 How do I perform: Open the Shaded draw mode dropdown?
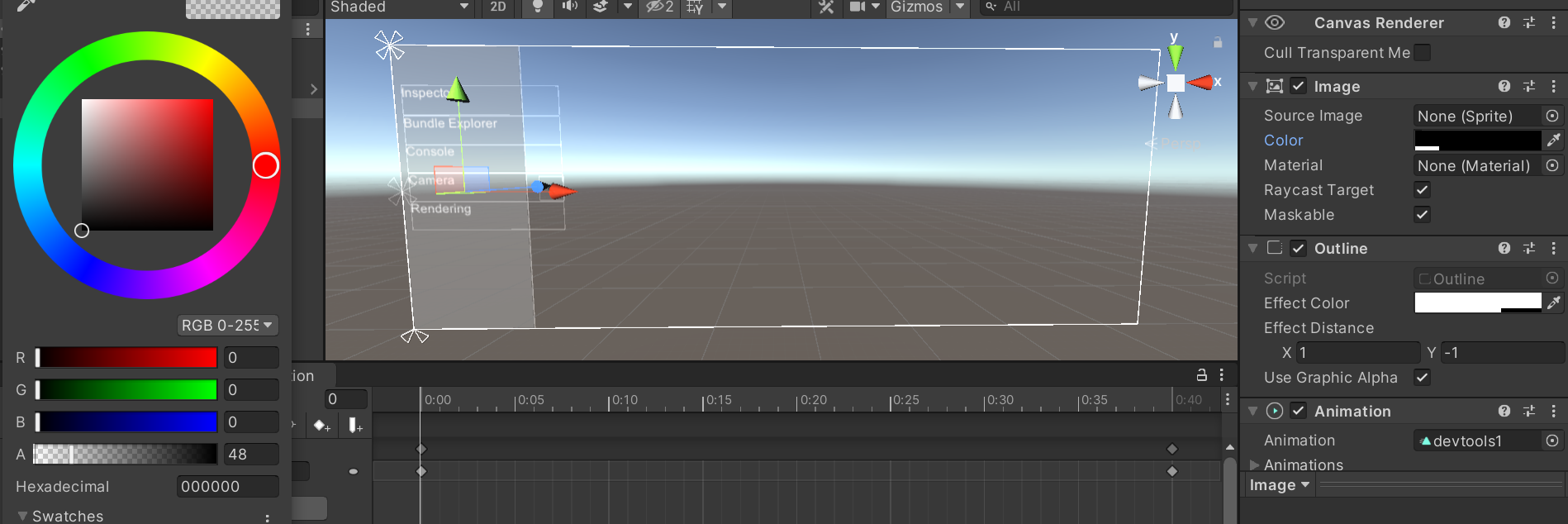click(x=398, y=7)
